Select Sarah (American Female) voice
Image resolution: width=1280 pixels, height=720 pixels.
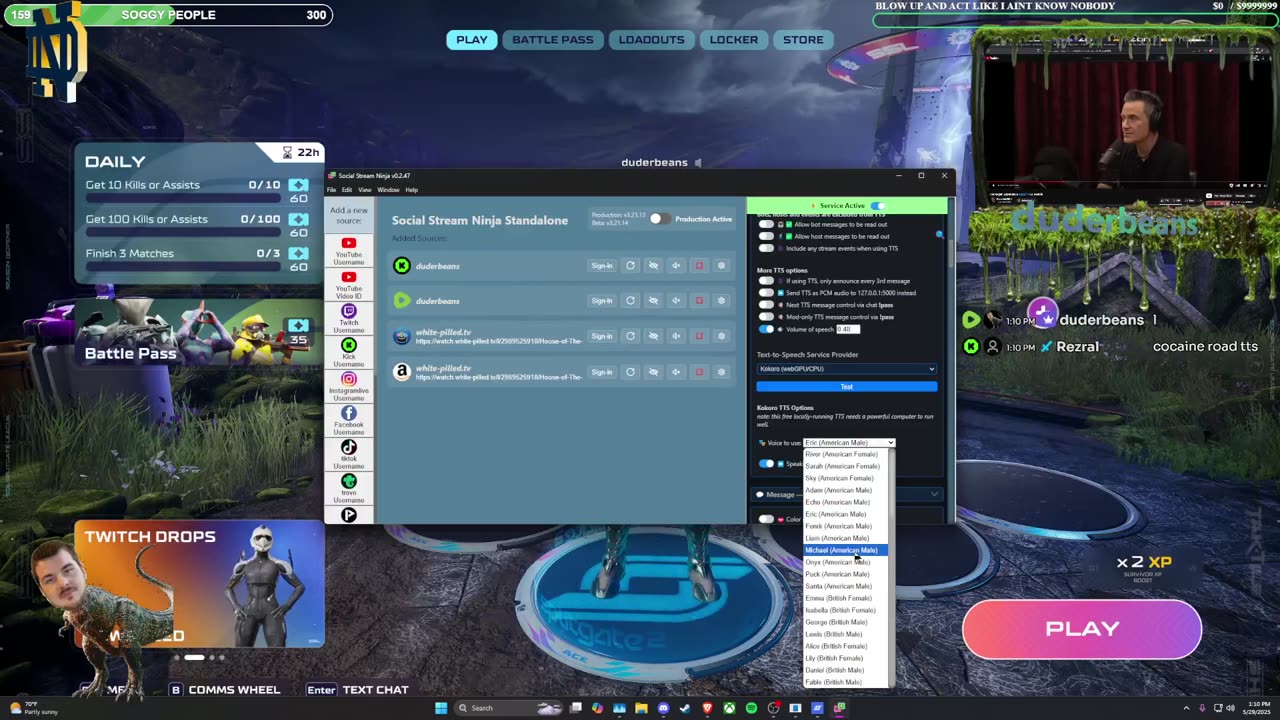pyautogui.click(x=847, y=466)
